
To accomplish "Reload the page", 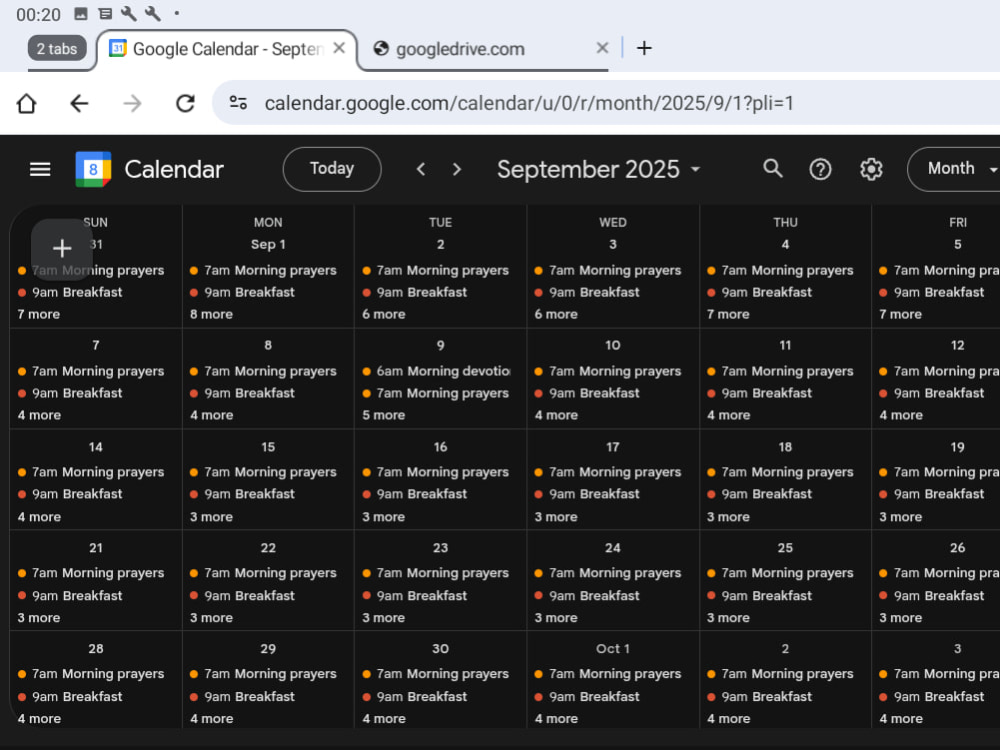I will (x=185, y=103).
